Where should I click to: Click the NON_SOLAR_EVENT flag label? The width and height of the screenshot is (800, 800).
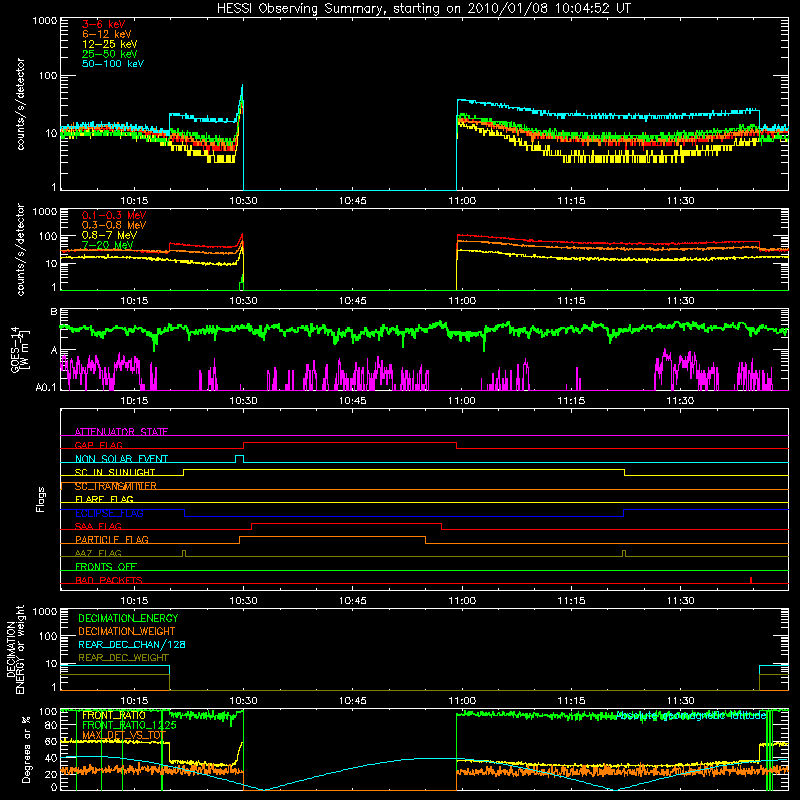click(x=121, y=459)
